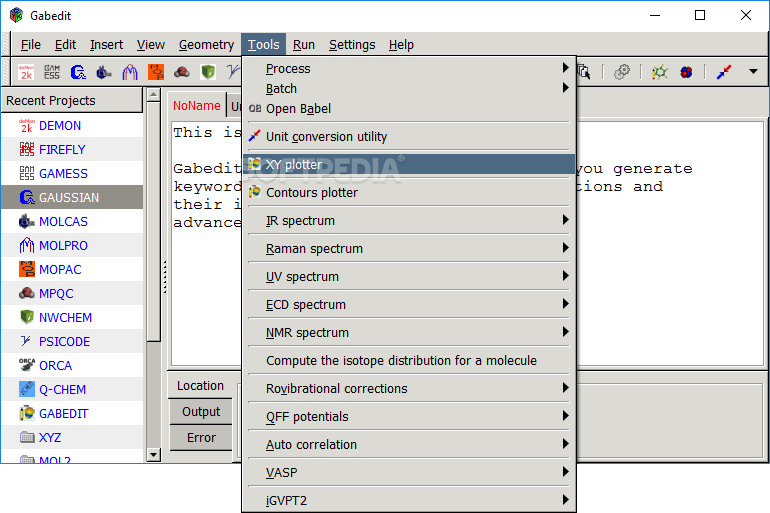Image resolution: width=770 pixels, height=513 pixels.
Task: Select MOPAC in Recent Projects
Action: [72, 270]
